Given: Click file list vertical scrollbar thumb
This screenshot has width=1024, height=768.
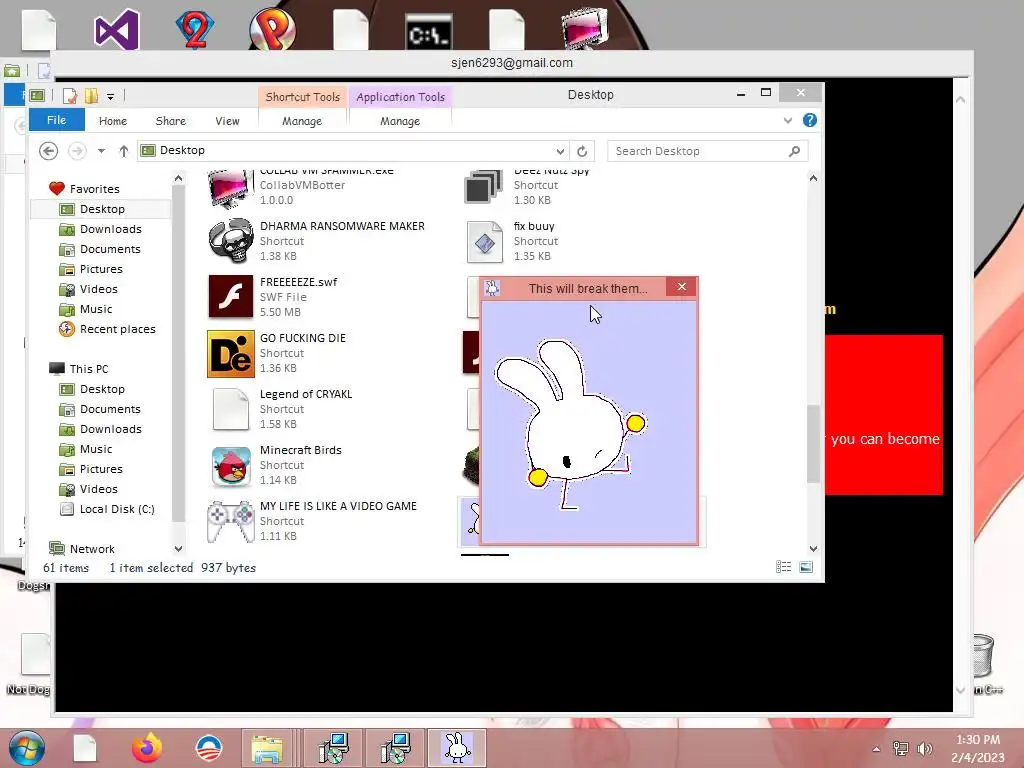Looking at the screenshot, I should point(813,444).
